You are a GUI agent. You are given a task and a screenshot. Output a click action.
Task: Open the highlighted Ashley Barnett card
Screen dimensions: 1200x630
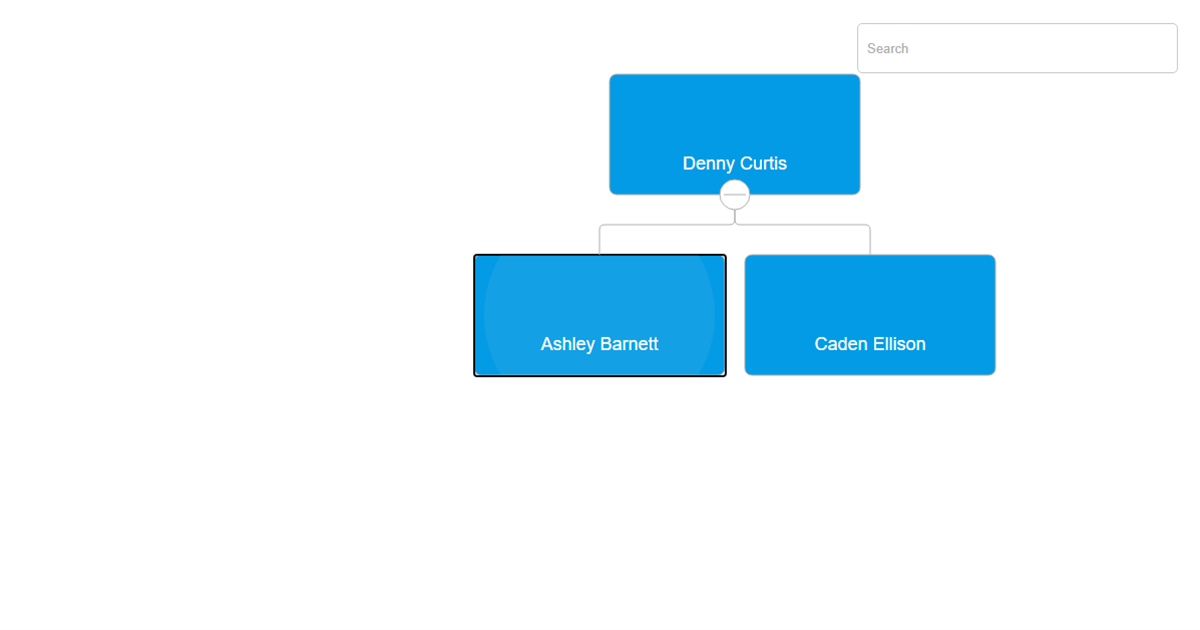[x=600, y=300]
